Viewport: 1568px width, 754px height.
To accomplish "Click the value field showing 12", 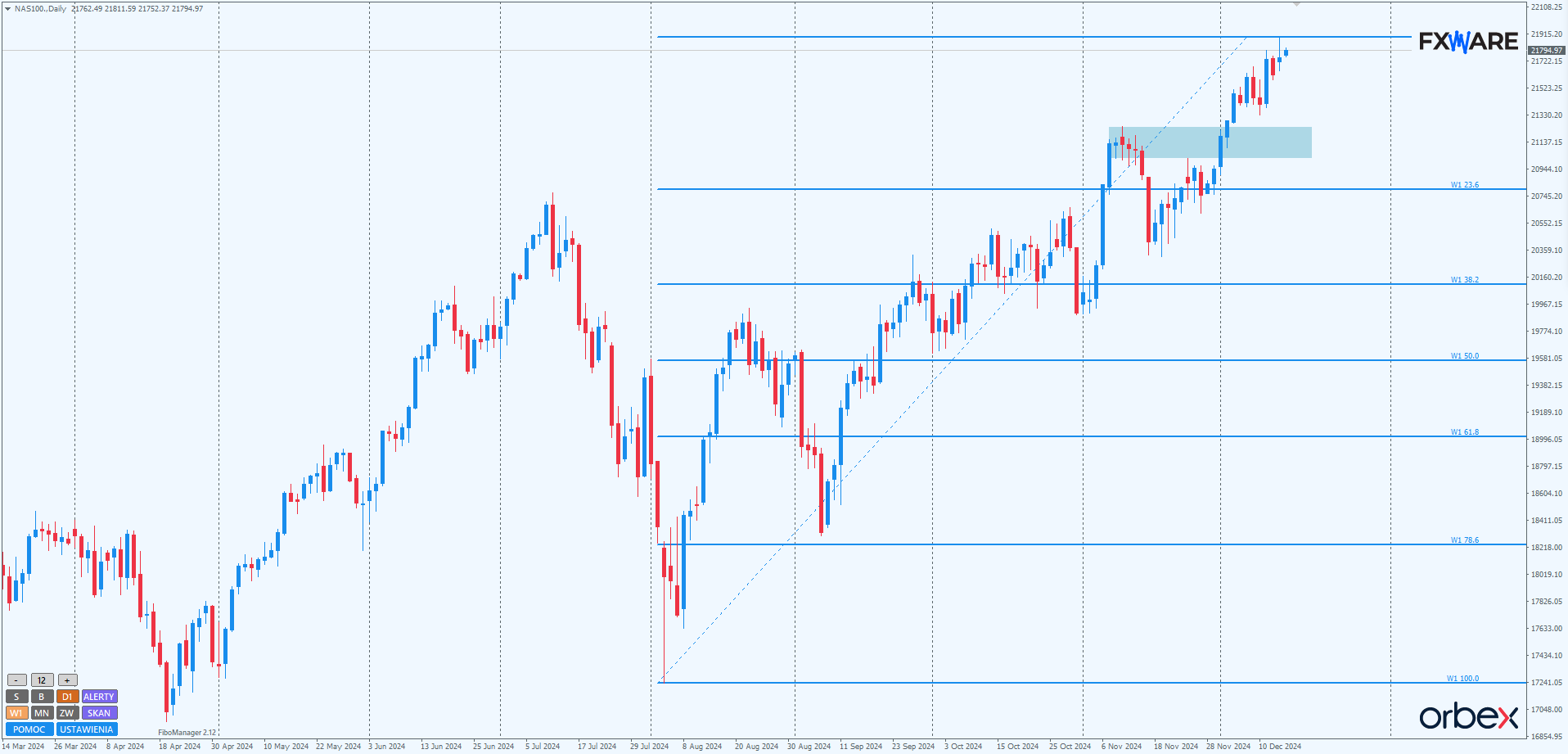I will pos(42,680).
